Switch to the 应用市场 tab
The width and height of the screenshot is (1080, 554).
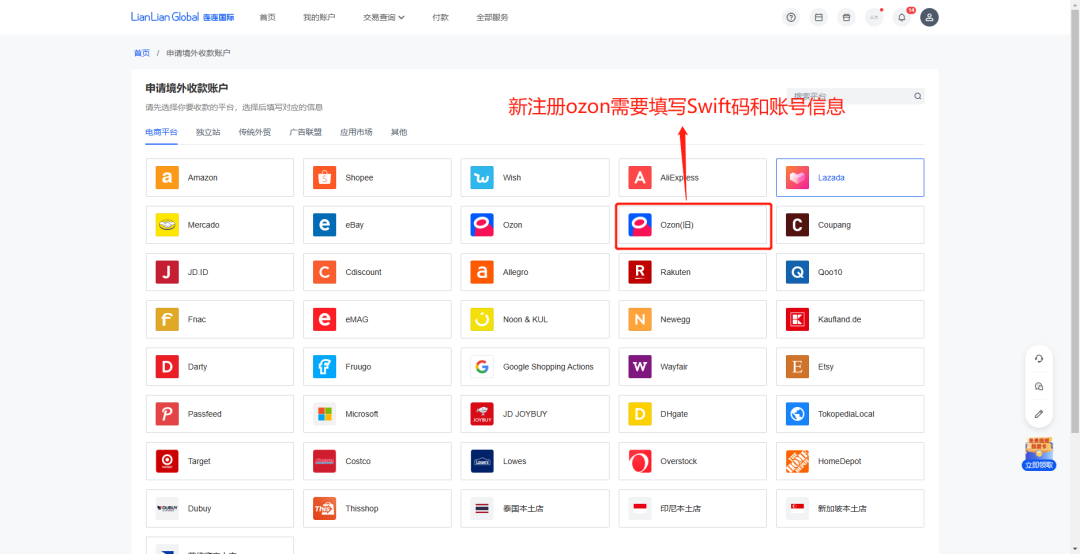coord(356,132)
